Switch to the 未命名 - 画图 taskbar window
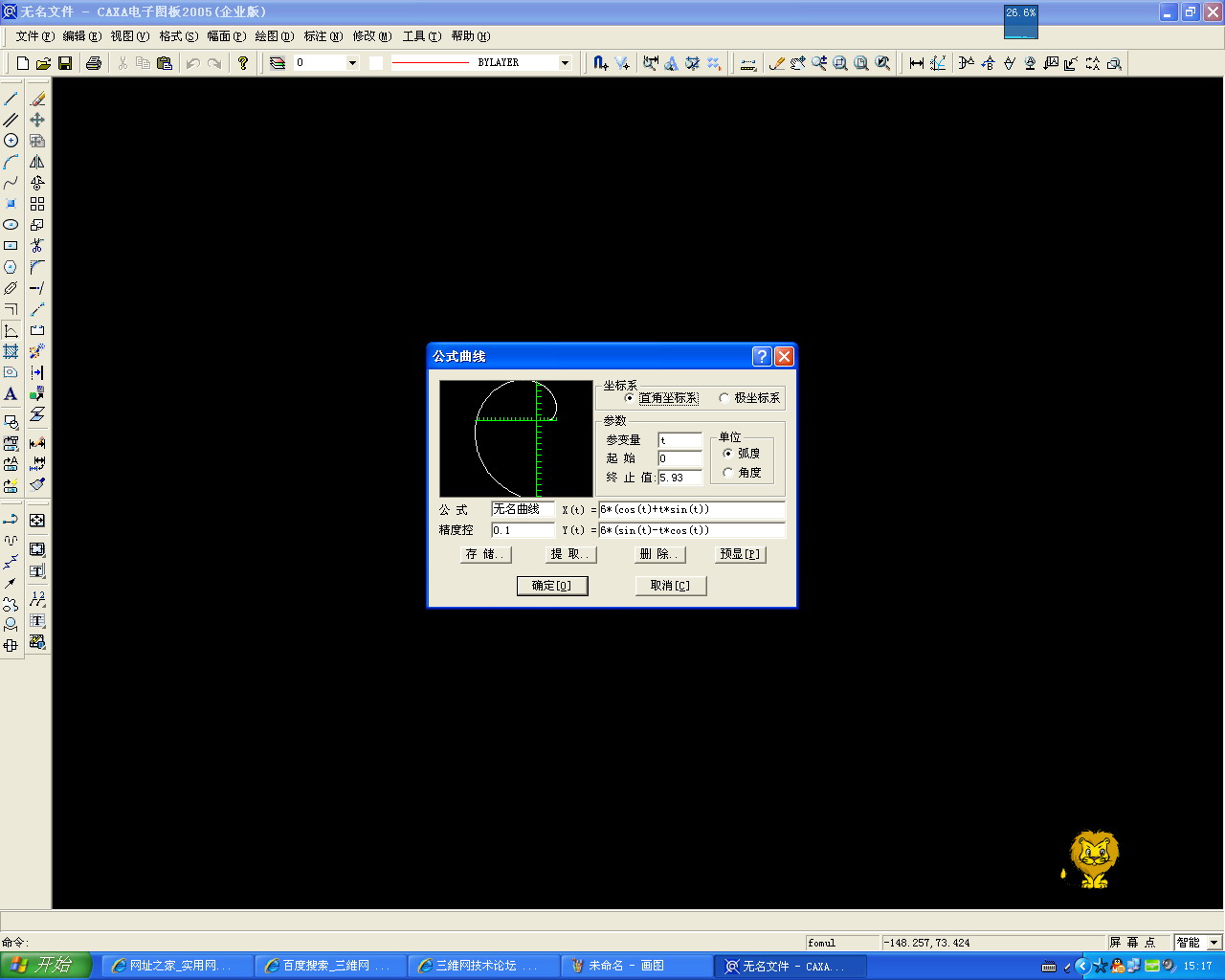The image size is (1225, 980). pos(636,967)
